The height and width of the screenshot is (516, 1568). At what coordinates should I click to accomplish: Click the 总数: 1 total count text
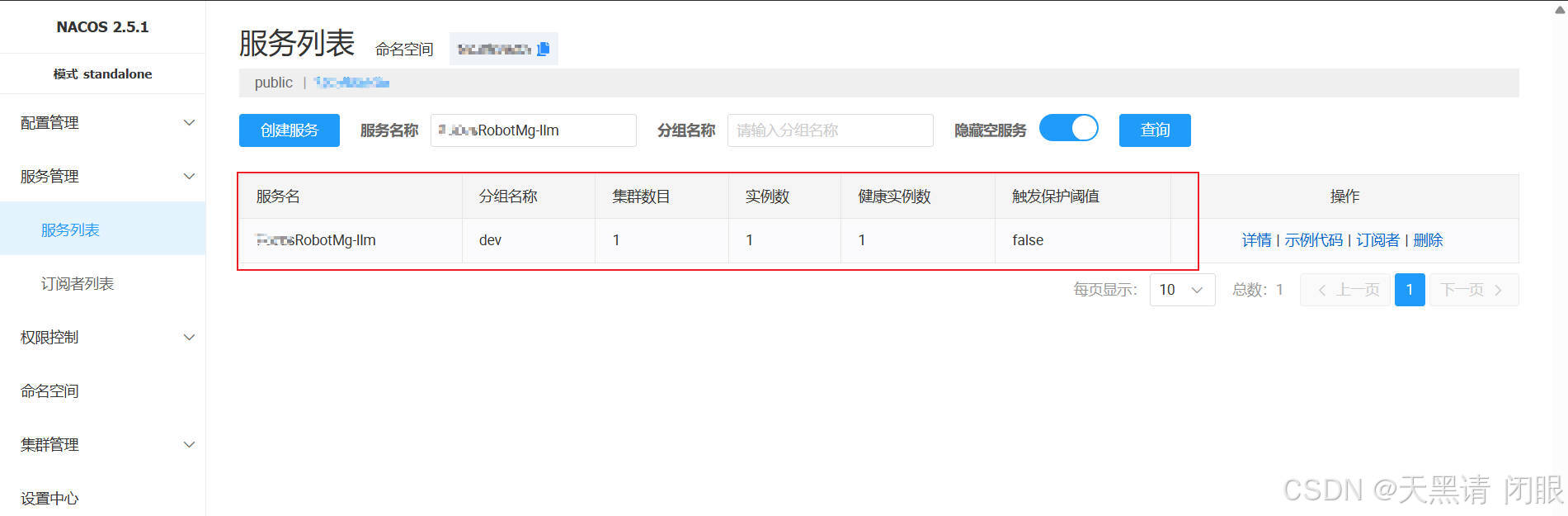pos(1257,290)
